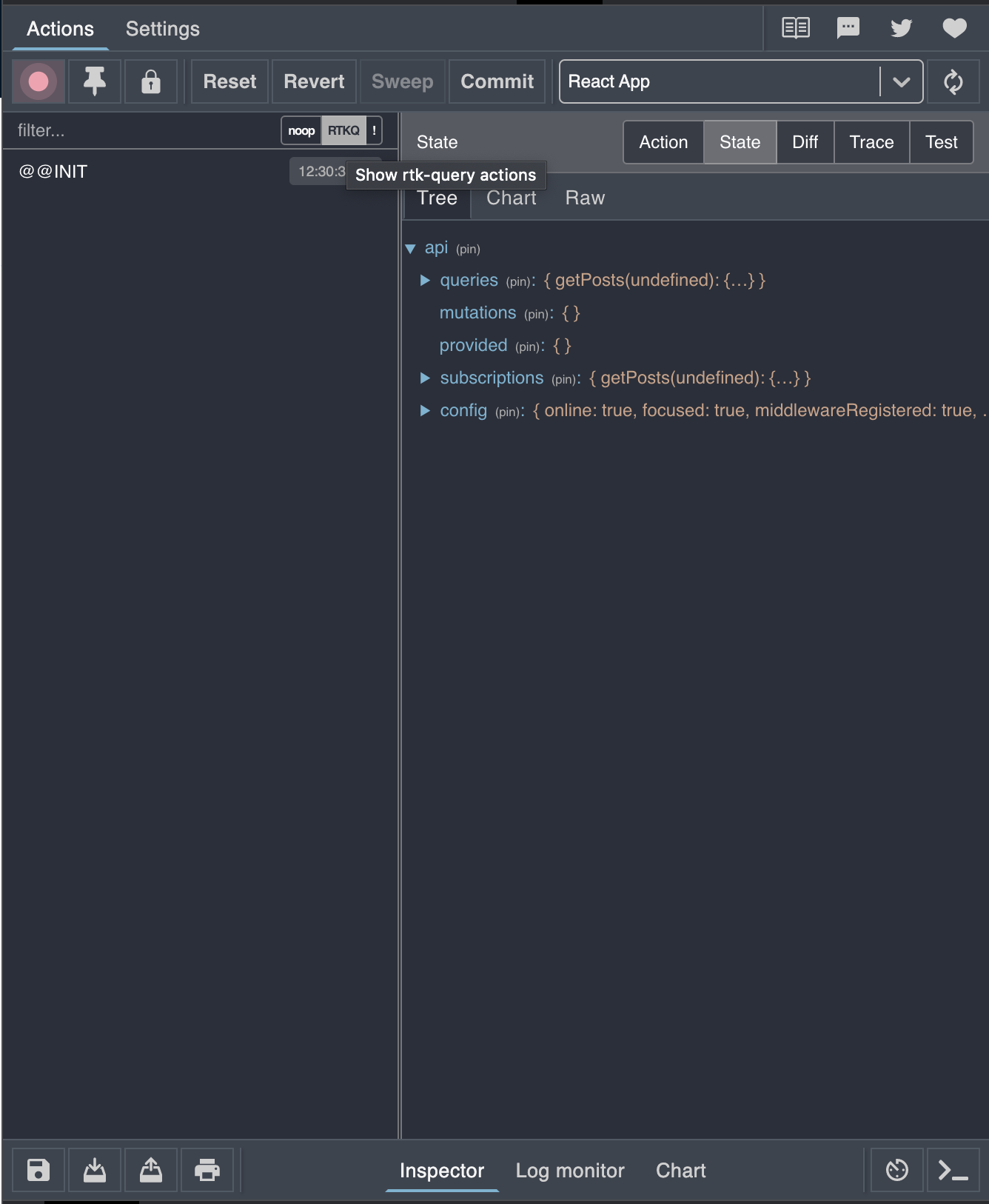The image size is (989, 1204).
Task: Select the State inspector tab
Action: coord(740,142)
